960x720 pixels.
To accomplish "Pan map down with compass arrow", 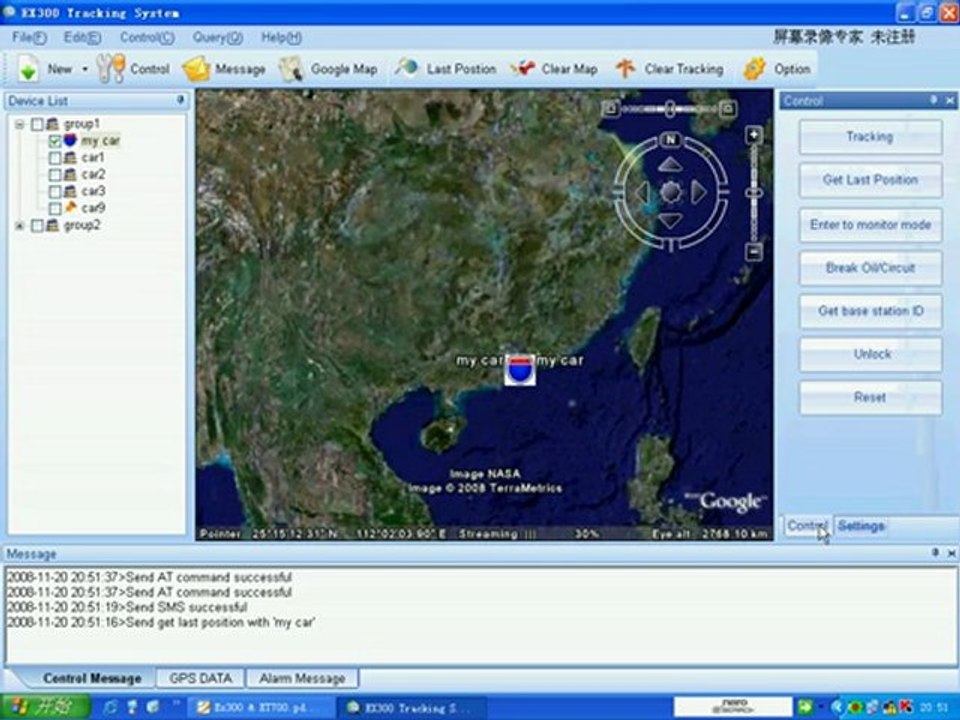I will pyautogui.click(x=670, y=220).
